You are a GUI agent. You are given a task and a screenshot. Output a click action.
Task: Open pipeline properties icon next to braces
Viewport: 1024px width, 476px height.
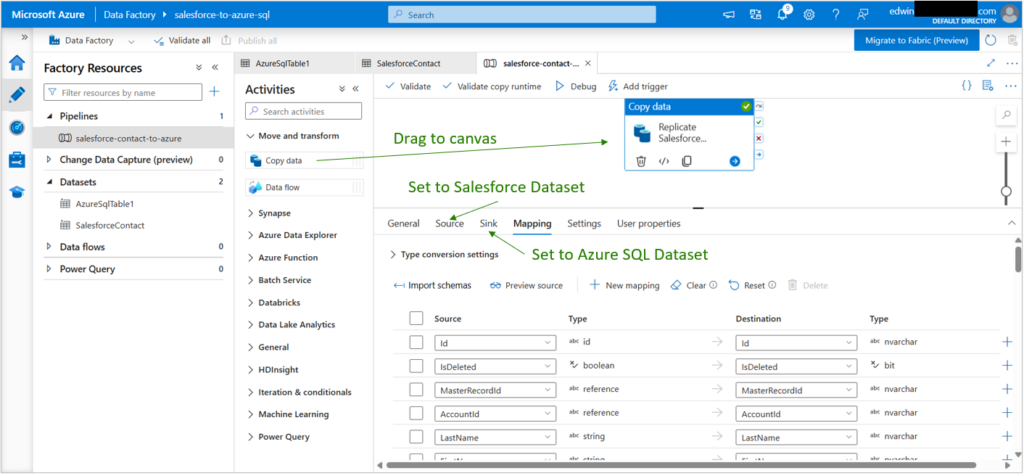coord(987,86)
